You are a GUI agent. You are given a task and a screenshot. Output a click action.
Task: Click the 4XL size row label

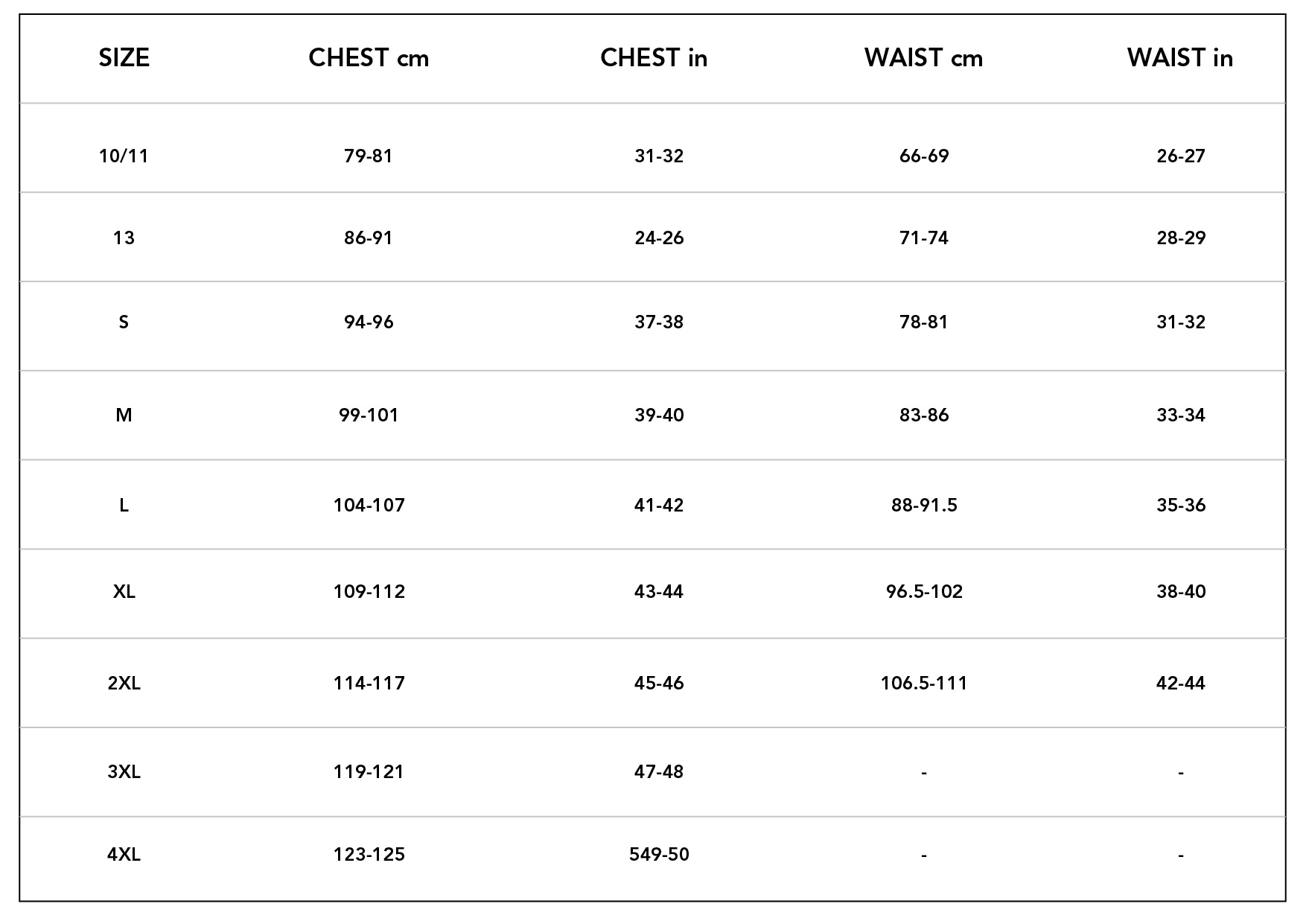coord(124,854)
